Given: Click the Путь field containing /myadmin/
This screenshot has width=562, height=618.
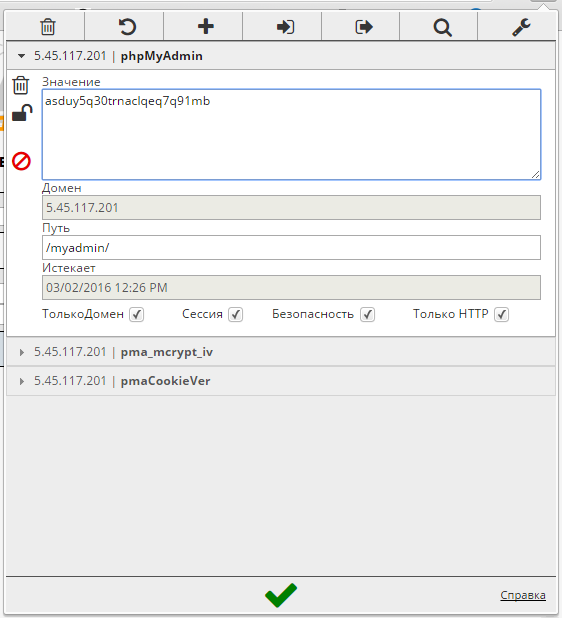Looking at the screenshot, I should pos(291,248).
